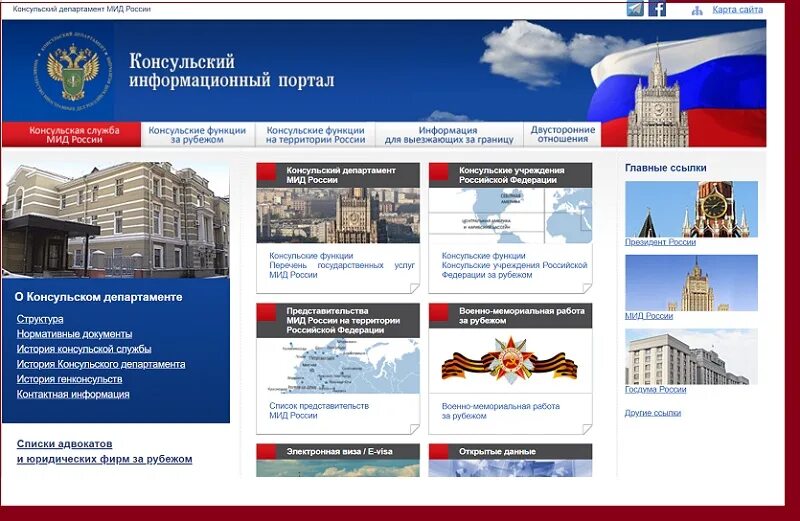The image size is (800, 521).
Task: Open the Госдума России link
Action: coord(655,389)
